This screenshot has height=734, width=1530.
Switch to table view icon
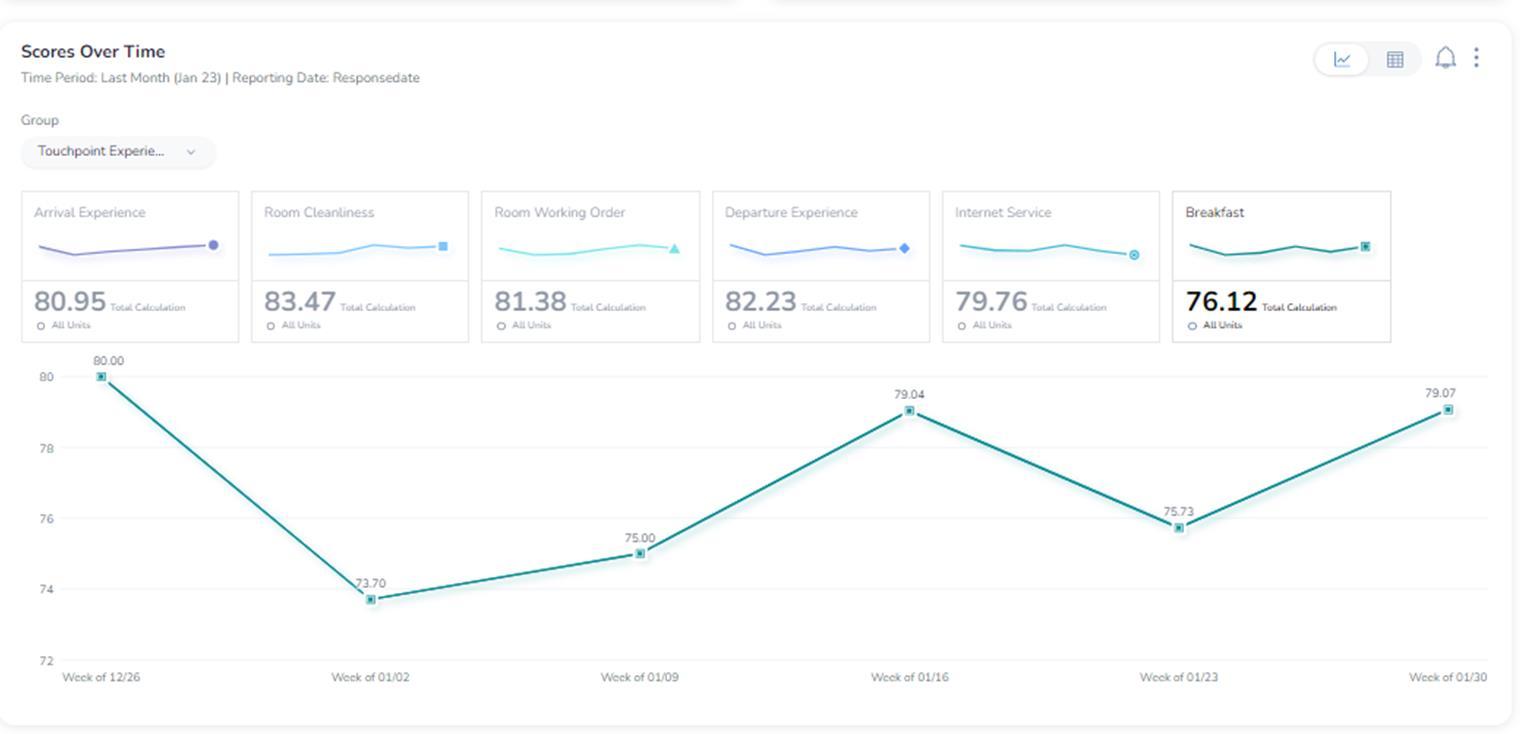pyautogui.click(x=1395, y=60)
